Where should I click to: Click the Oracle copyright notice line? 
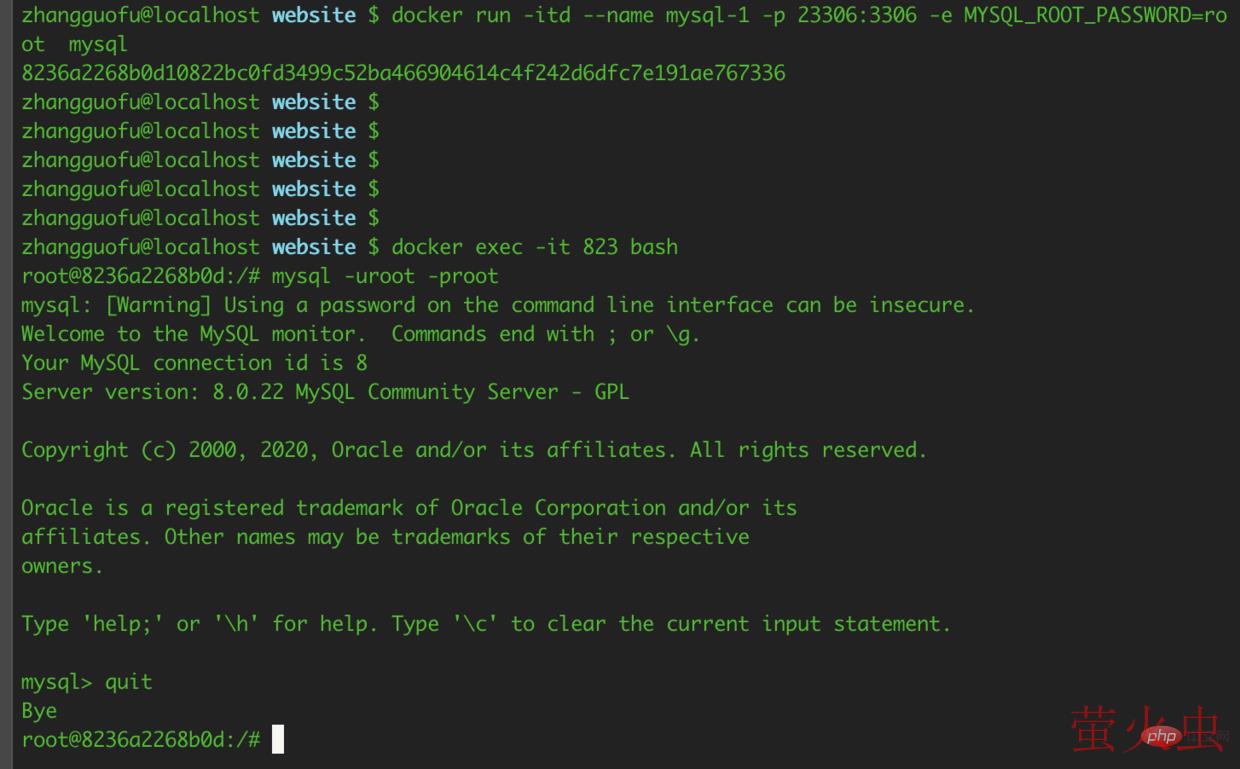474,450
